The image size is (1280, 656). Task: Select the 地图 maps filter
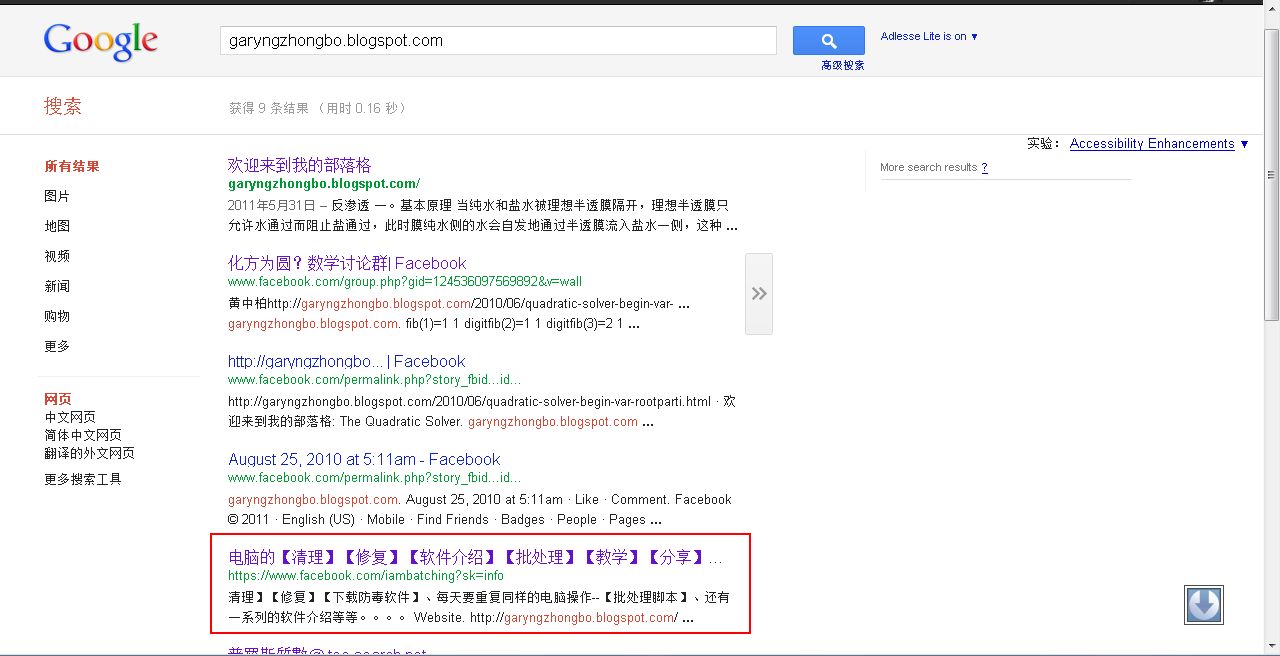(57, 227)
